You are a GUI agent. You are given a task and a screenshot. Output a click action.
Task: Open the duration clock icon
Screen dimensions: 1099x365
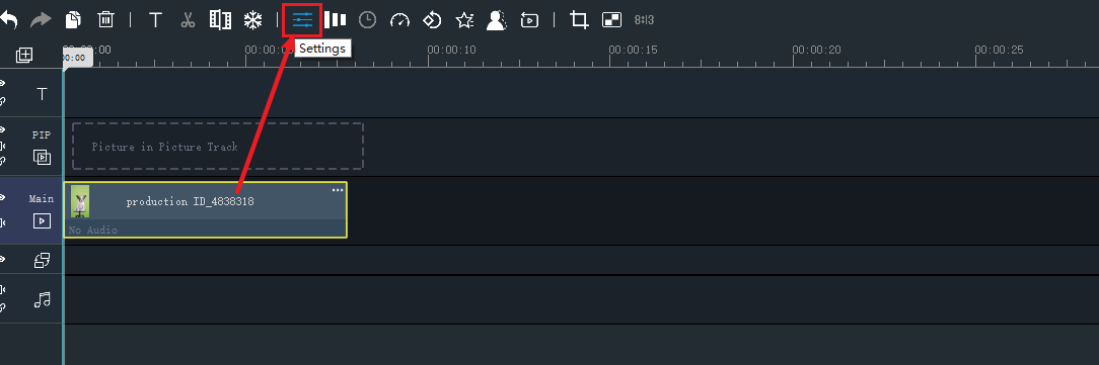pyautogui.click(x=367, y=20)
